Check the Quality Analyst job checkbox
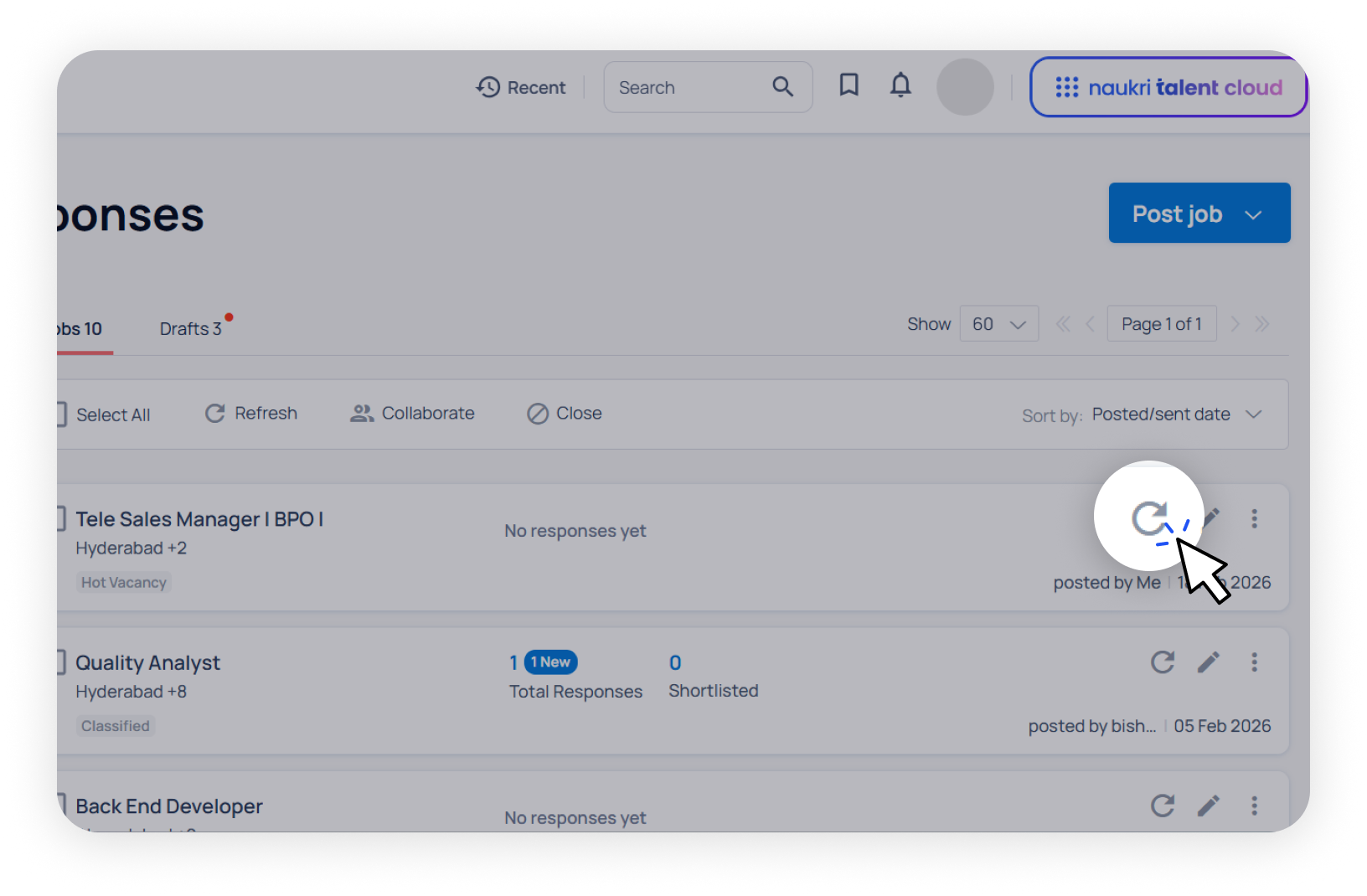This screenshot has height=896, width=1367. click(61, 662)
